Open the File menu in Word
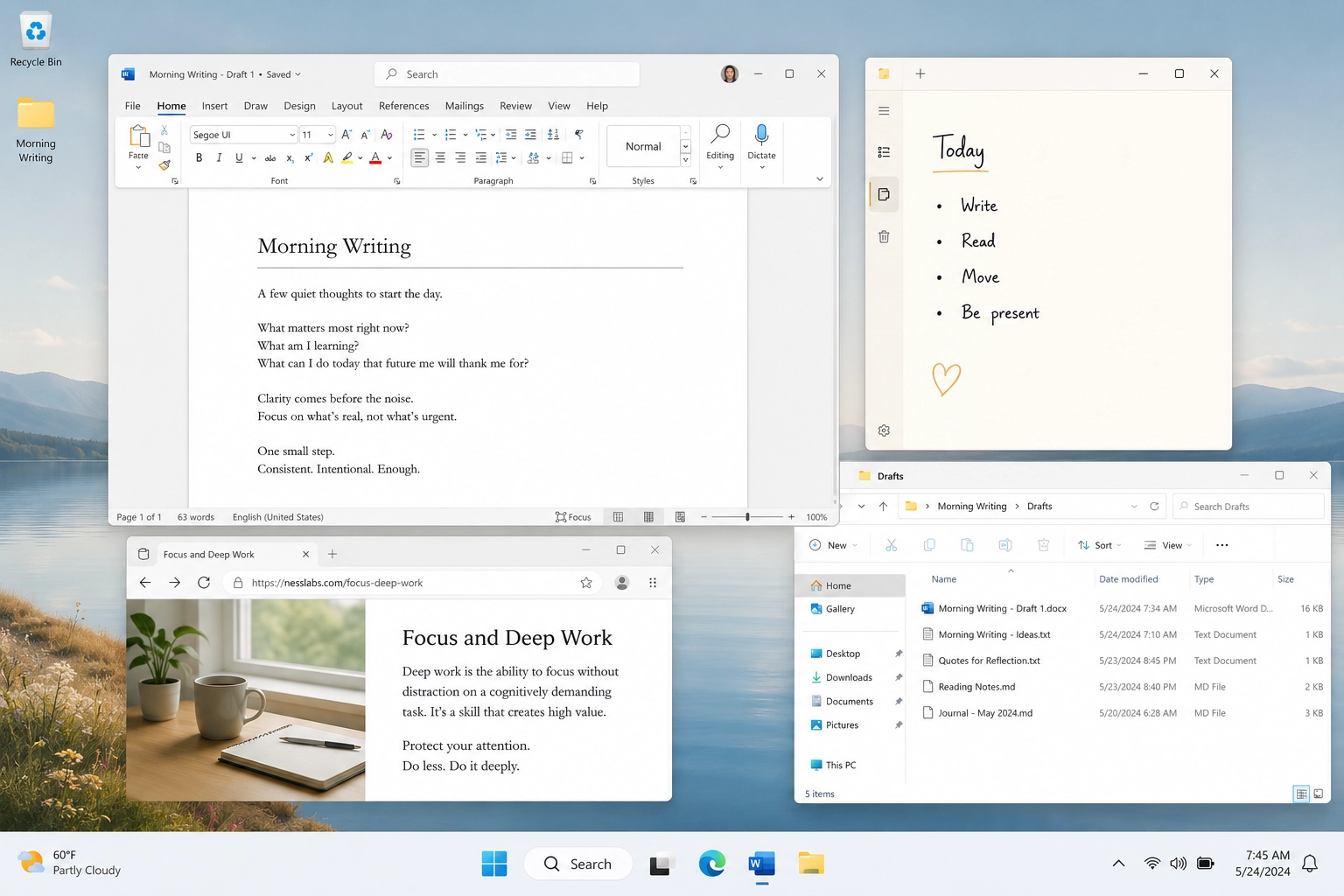This screenshot has width=1344, height=896. coord(133,106)
